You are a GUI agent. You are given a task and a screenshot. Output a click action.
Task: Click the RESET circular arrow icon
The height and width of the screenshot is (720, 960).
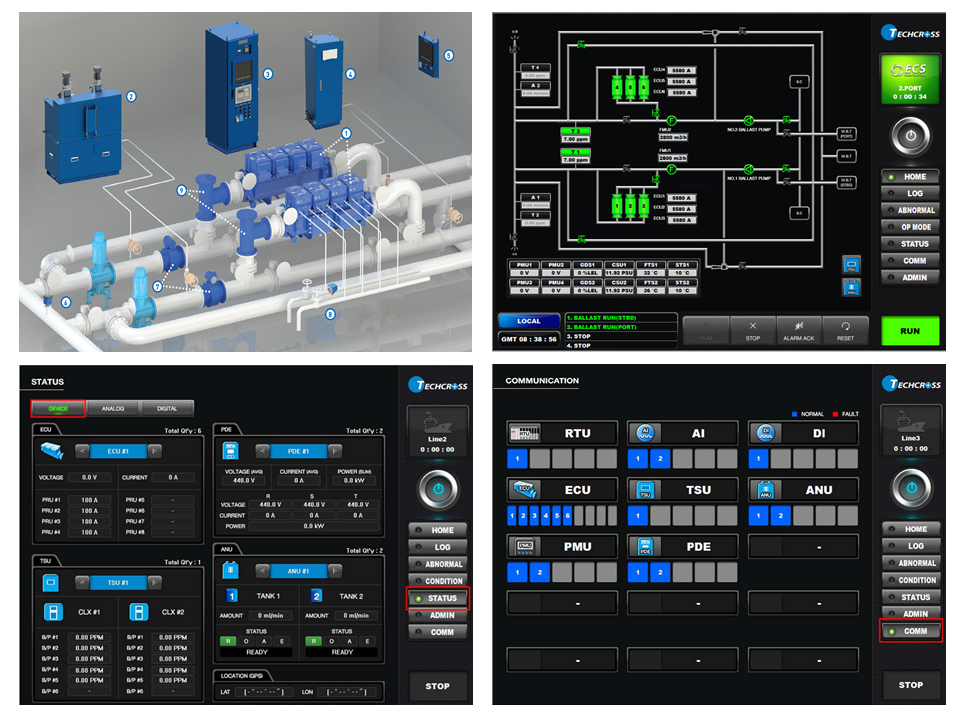coord(845,327)
